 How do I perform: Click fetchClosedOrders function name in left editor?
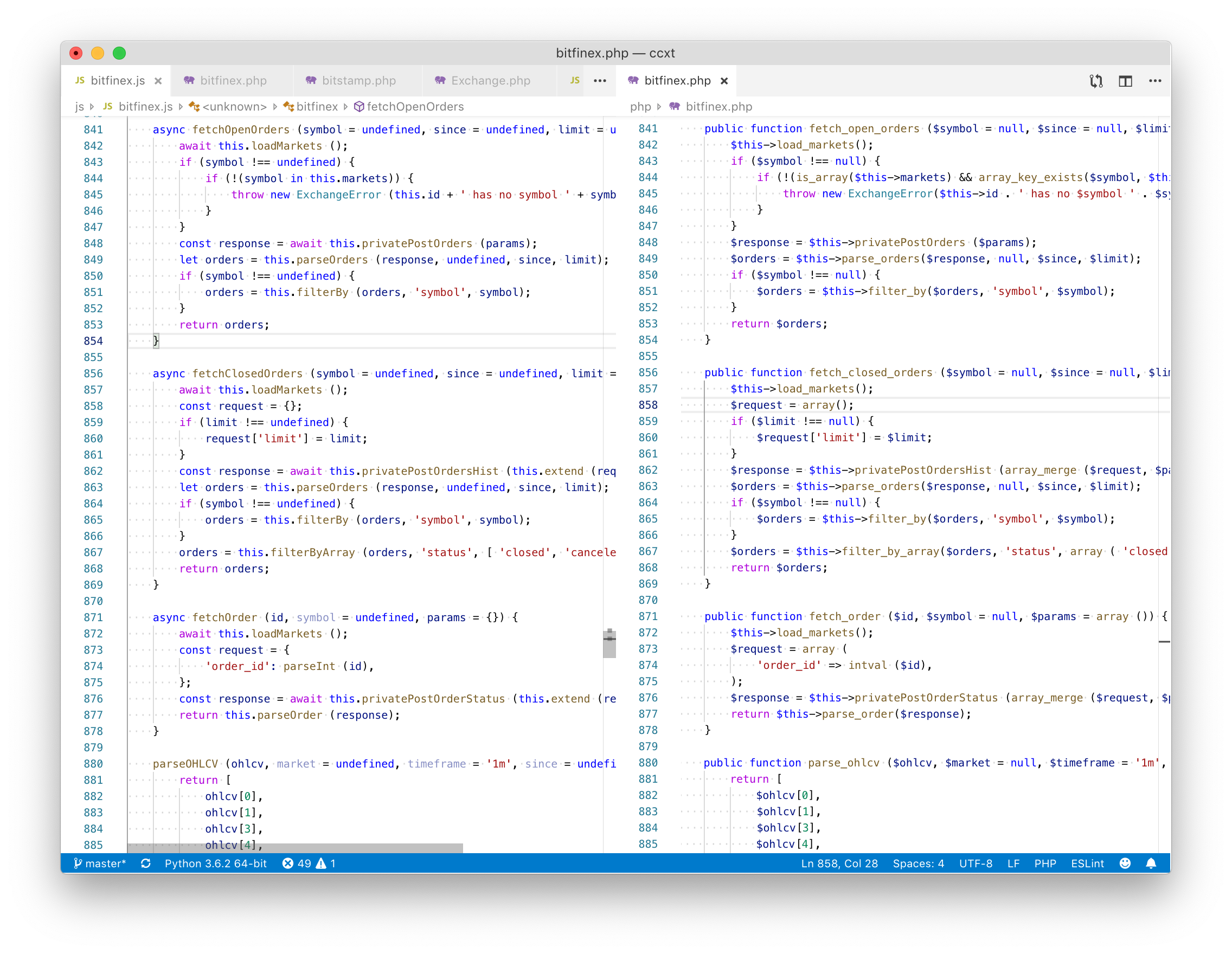pos(247,373)
